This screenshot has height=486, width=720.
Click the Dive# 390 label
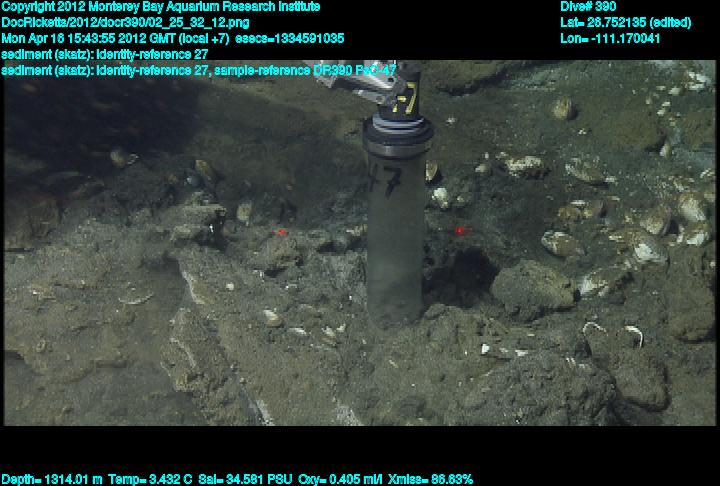coord(588,7)
